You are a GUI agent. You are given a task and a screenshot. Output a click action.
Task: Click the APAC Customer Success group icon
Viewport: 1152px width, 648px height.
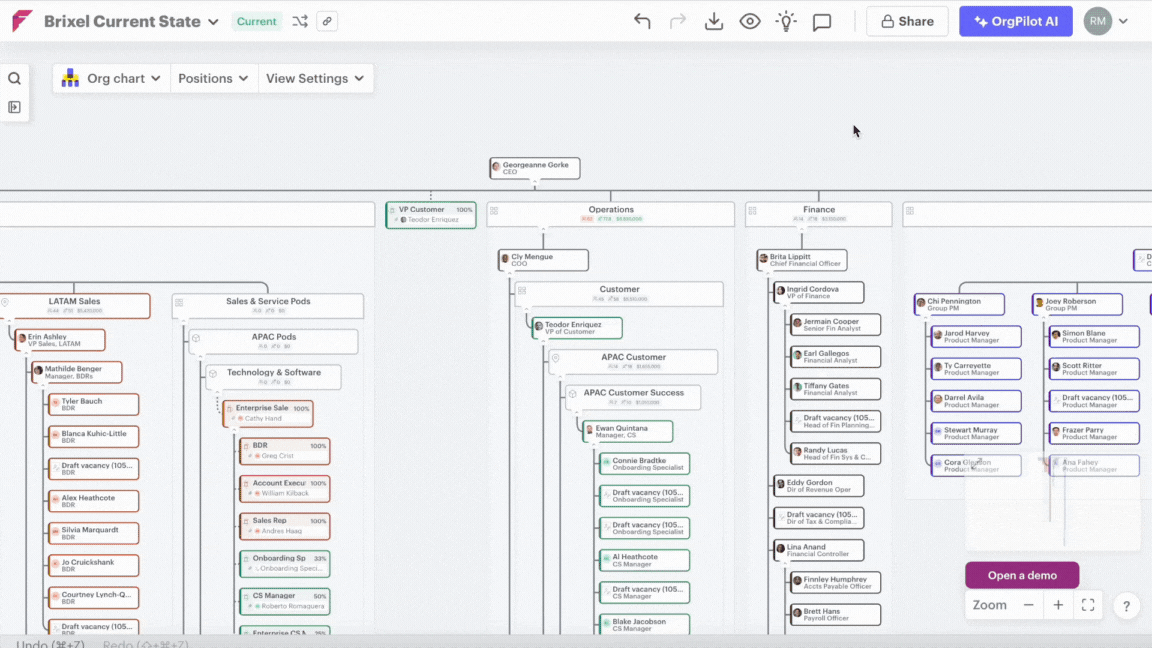click(x=572, y=394)
